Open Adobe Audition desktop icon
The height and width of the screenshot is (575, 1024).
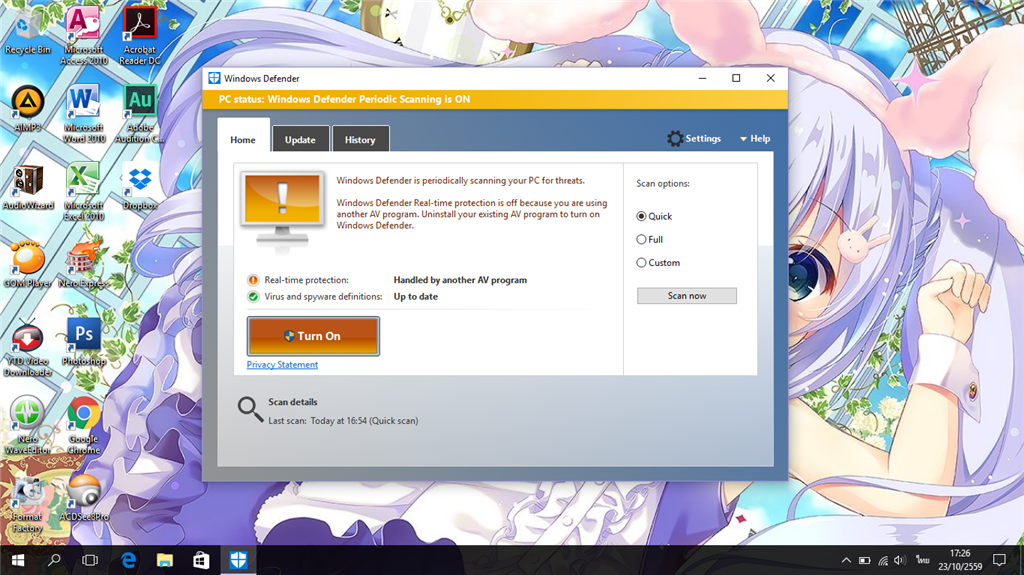click(x=140, y=114)
